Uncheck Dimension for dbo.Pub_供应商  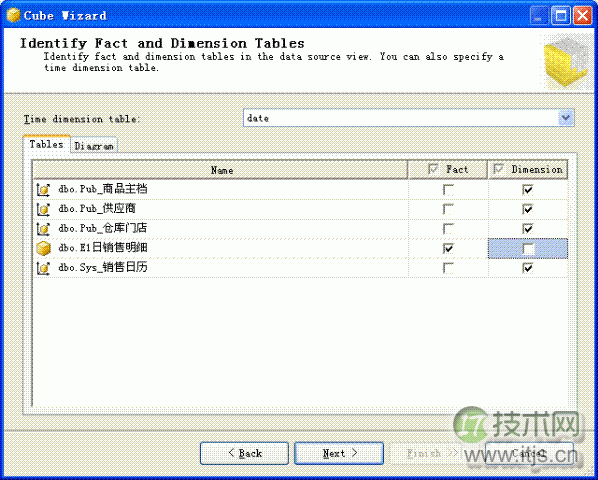pyautogui.click(x=528, y=209)
